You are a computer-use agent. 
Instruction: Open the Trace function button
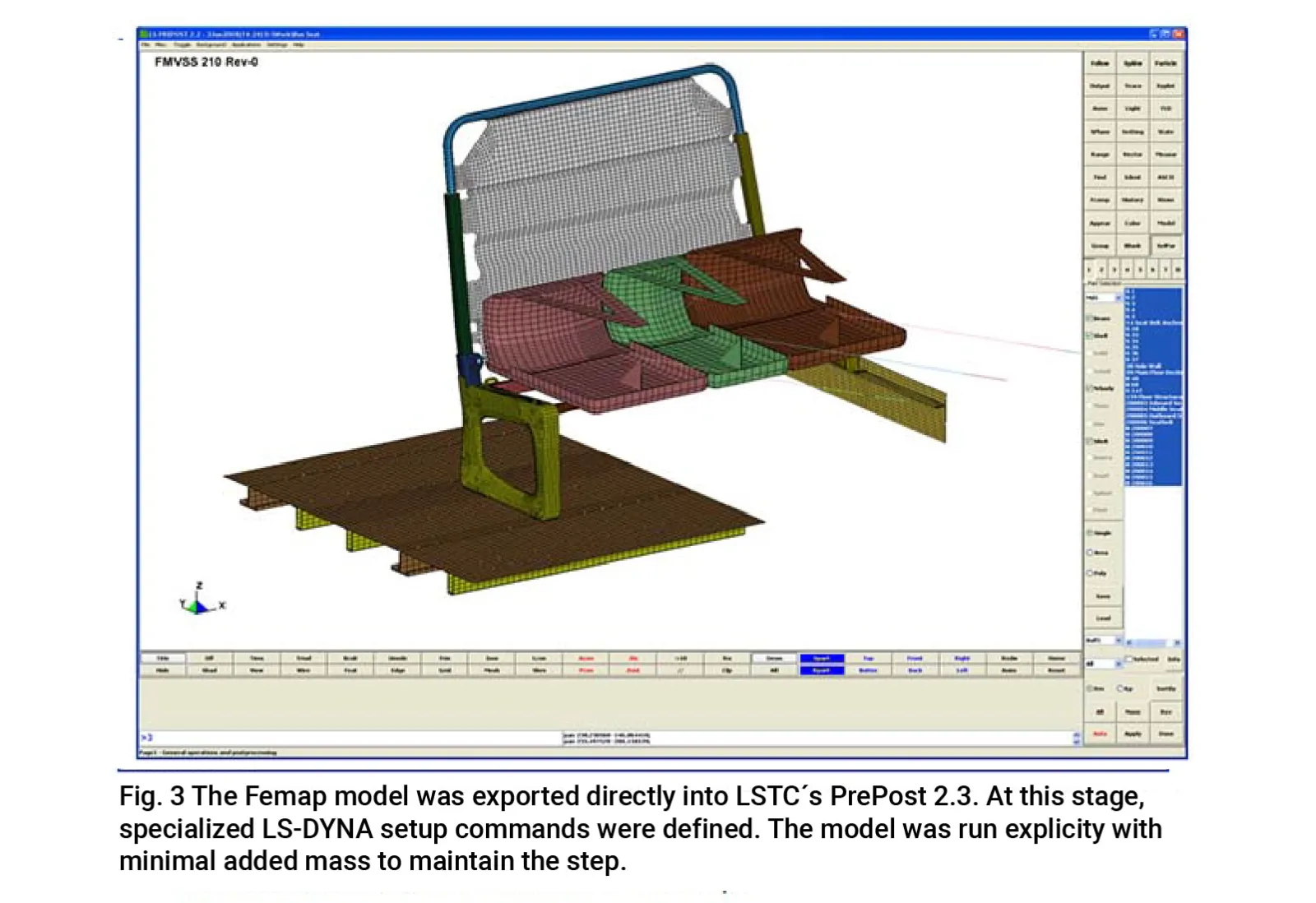pyautogui.click(x=1133, y=86)
